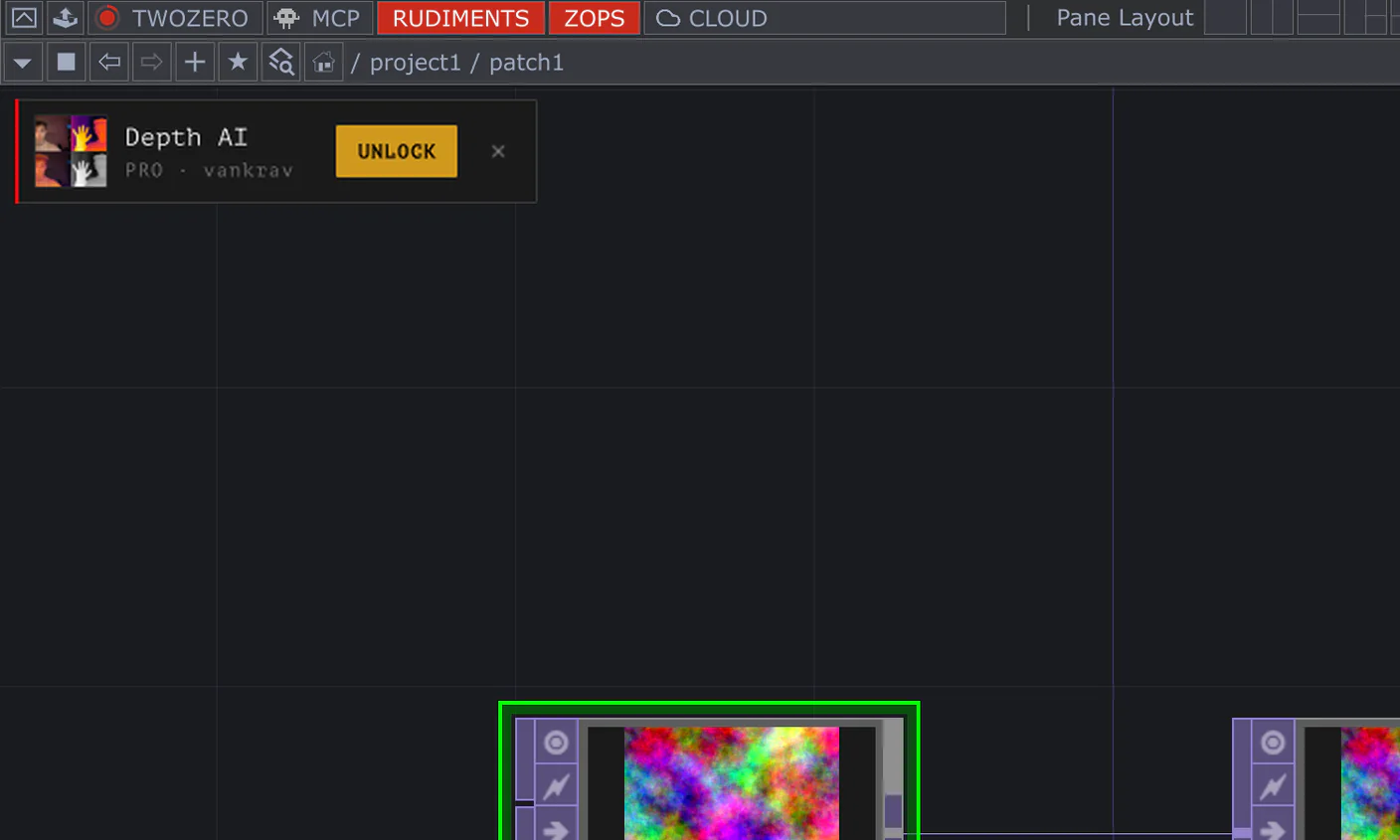This screenshot has width=1400, height=840.
Task: Toggle bypass flag on selected green node
Action: pos(556,786)
